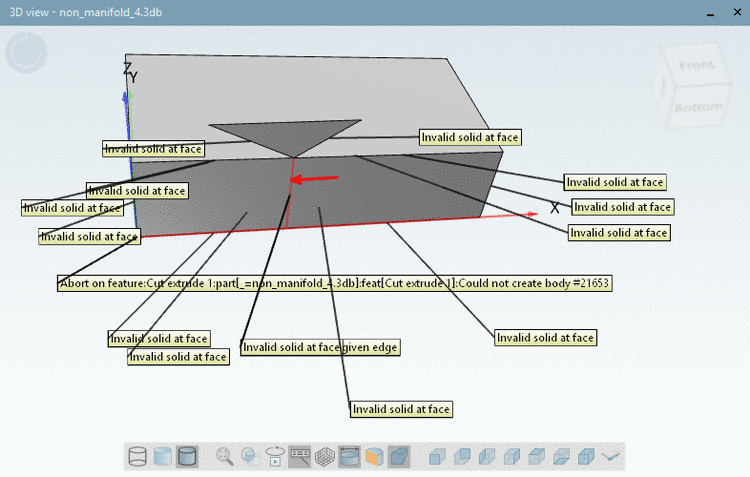Click the plane orientation icon at toolbar end

click(611, 456)
